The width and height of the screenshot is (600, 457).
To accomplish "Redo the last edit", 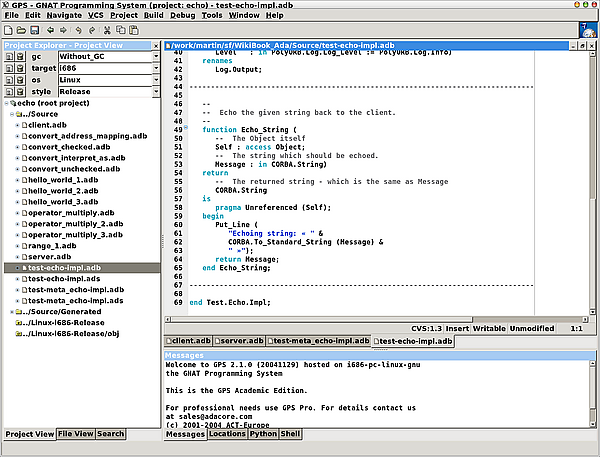I will (92, 30).
